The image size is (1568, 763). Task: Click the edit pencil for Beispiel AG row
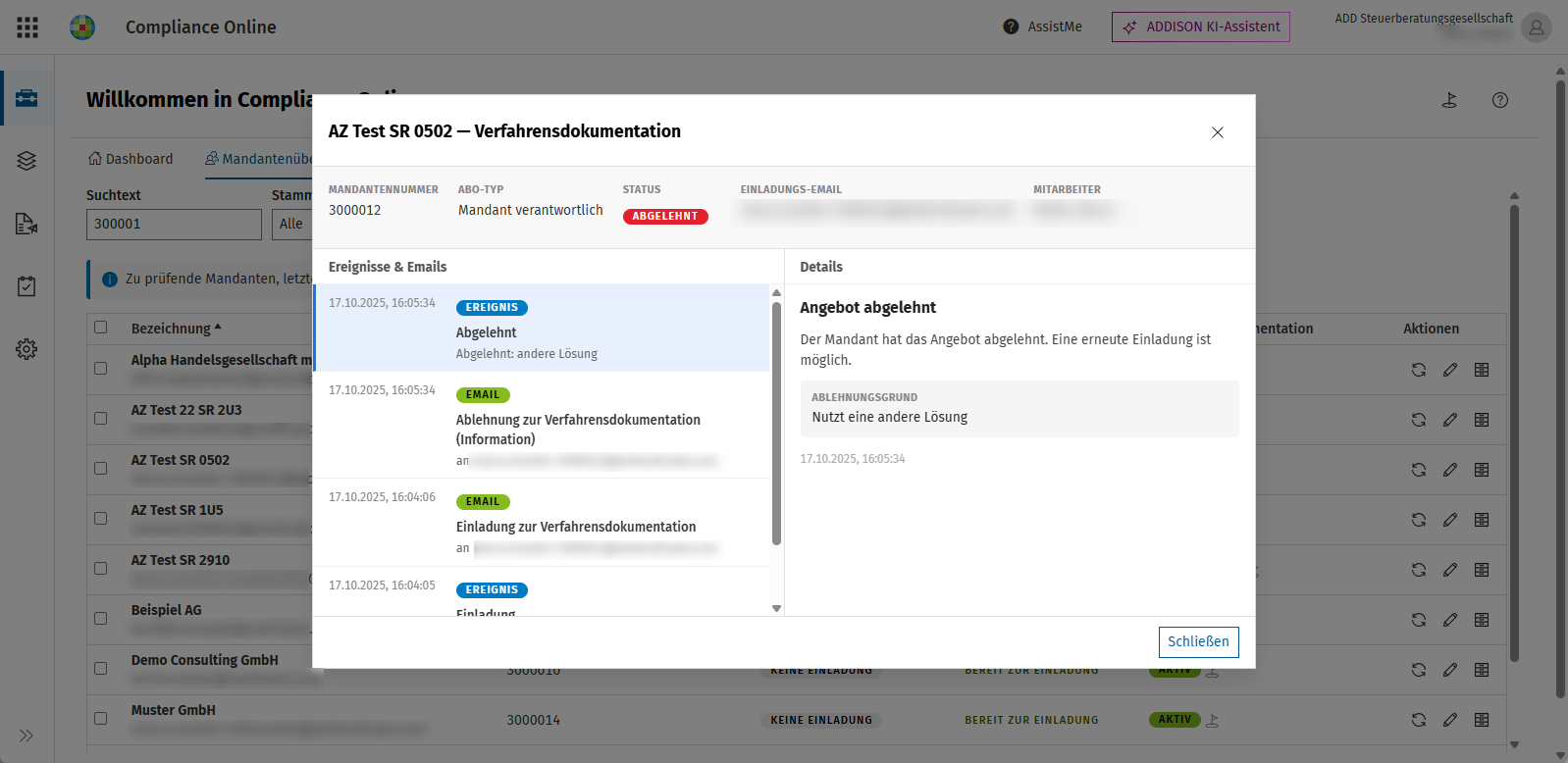(1450, 620)
